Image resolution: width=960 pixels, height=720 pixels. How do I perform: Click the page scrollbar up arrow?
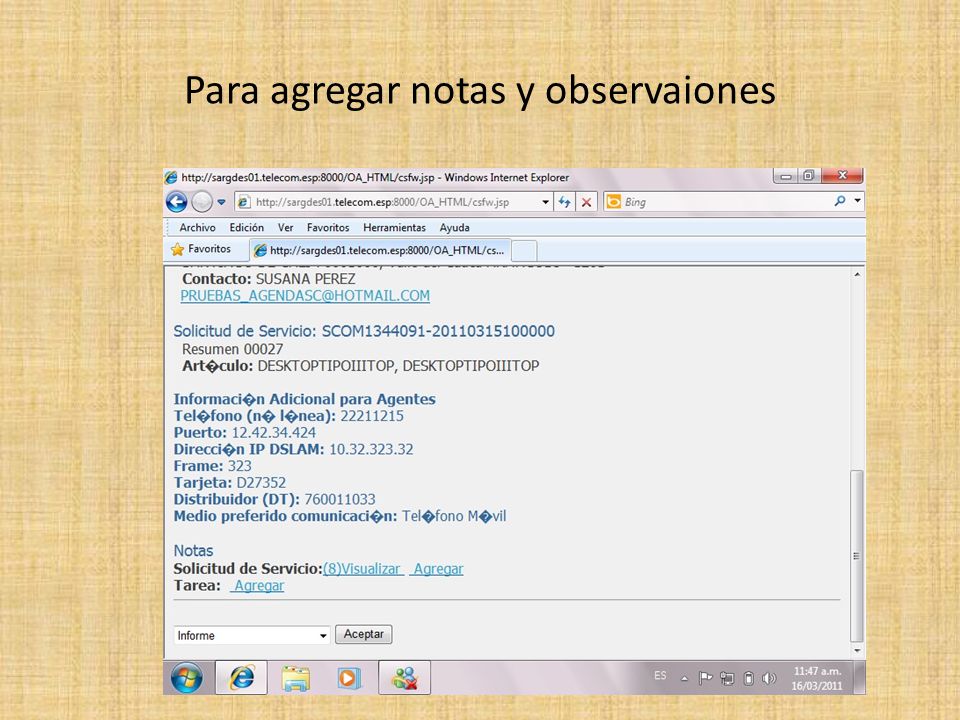[857, 274]
